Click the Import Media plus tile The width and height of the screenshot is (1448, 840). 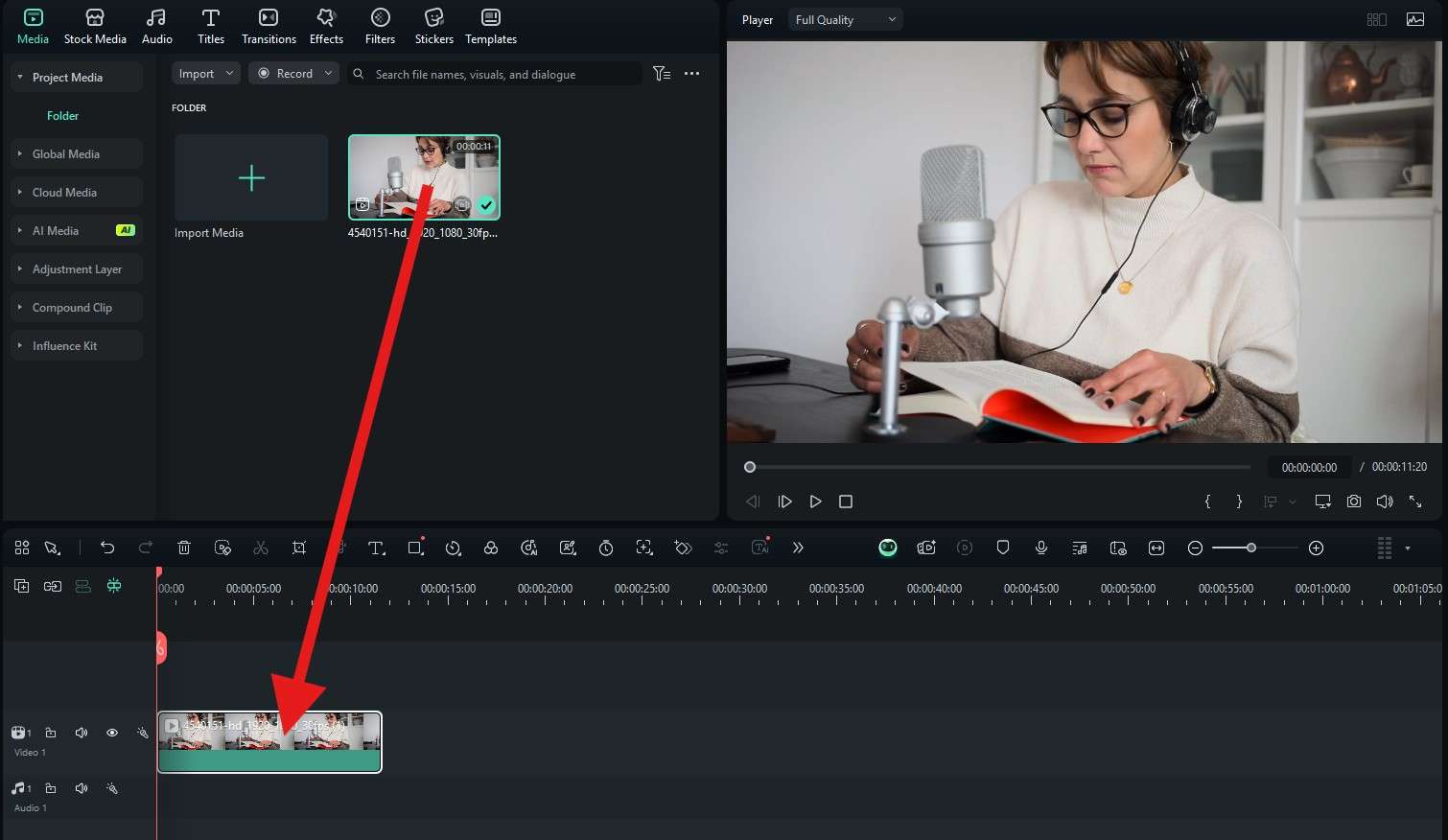(251, 177)
